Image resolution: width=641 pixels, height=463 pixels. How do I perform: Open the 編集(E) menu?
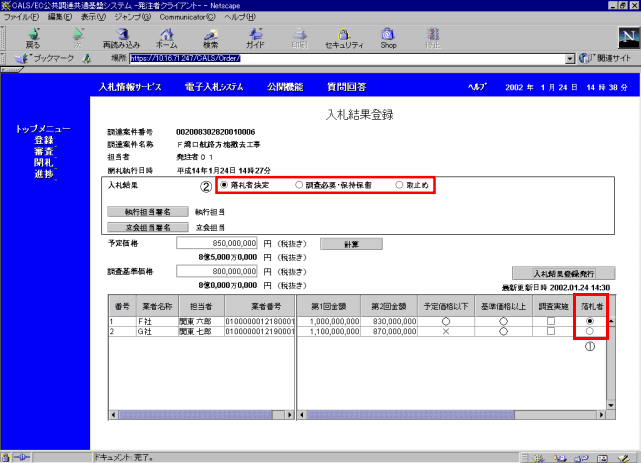[x=60, y=17]
